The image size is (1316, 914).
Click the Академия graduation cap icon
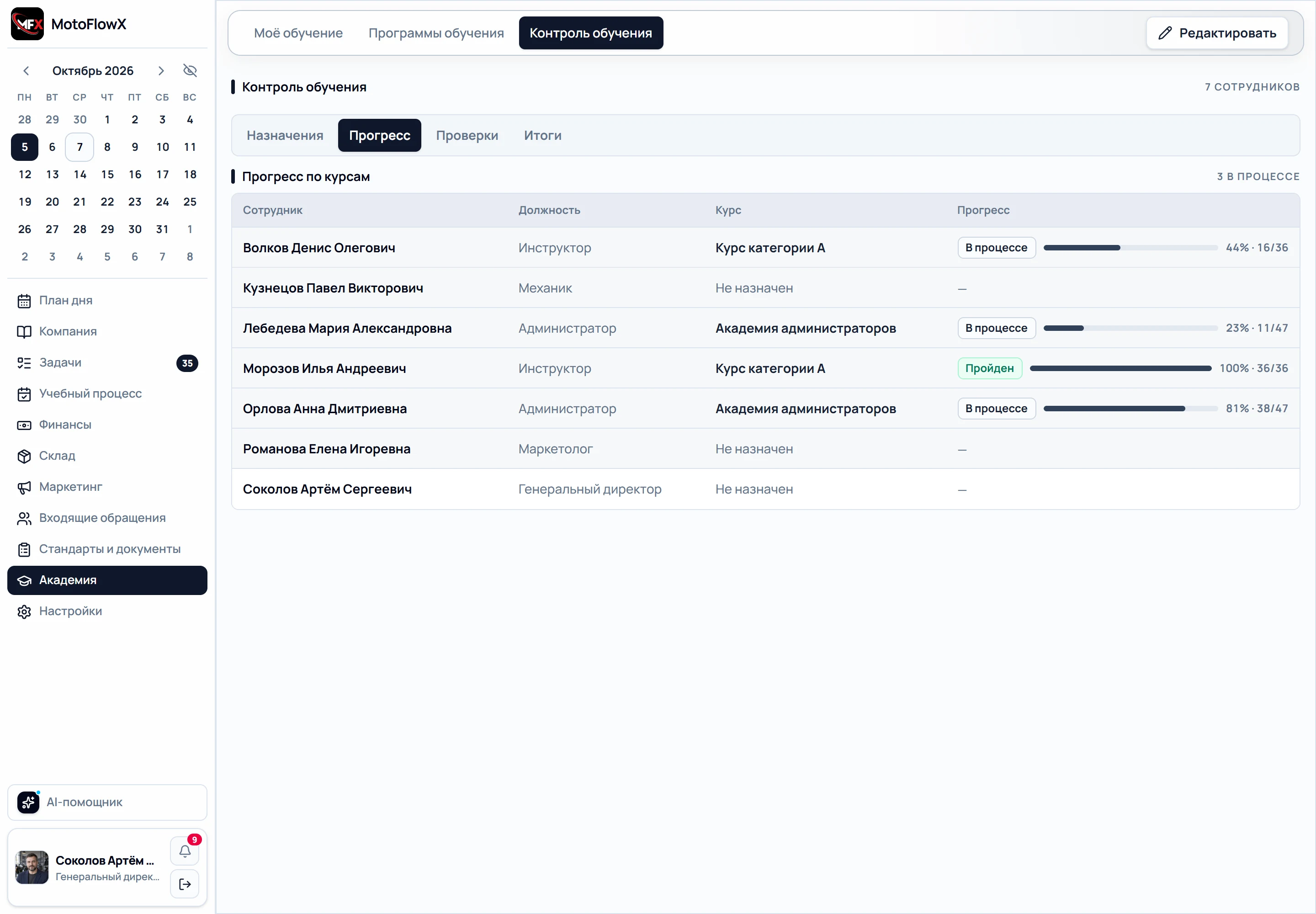click(x=24, y=580)
